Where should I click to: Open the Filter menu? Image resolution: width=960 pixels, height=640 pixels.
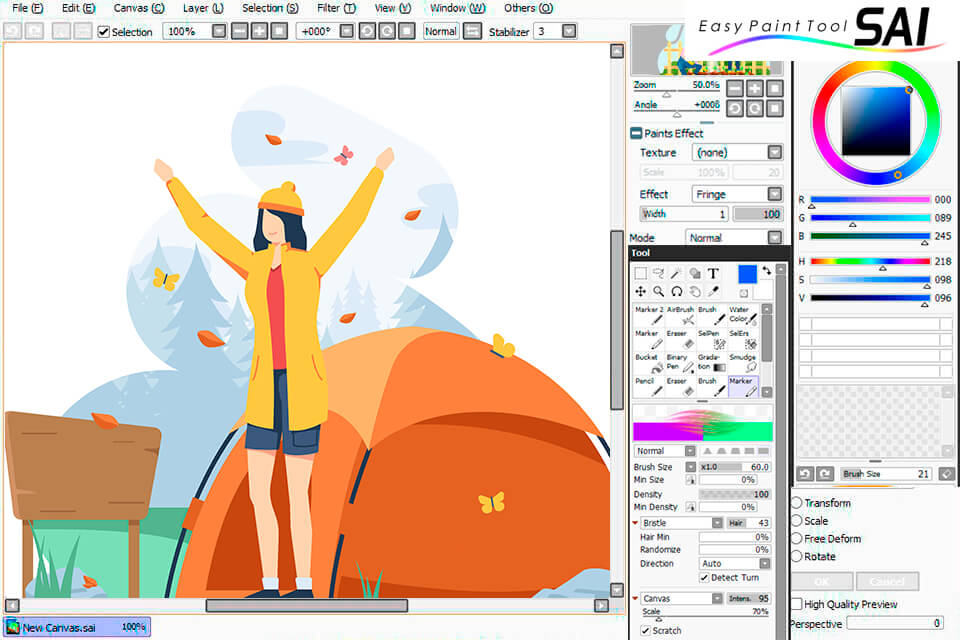(336, 8)
